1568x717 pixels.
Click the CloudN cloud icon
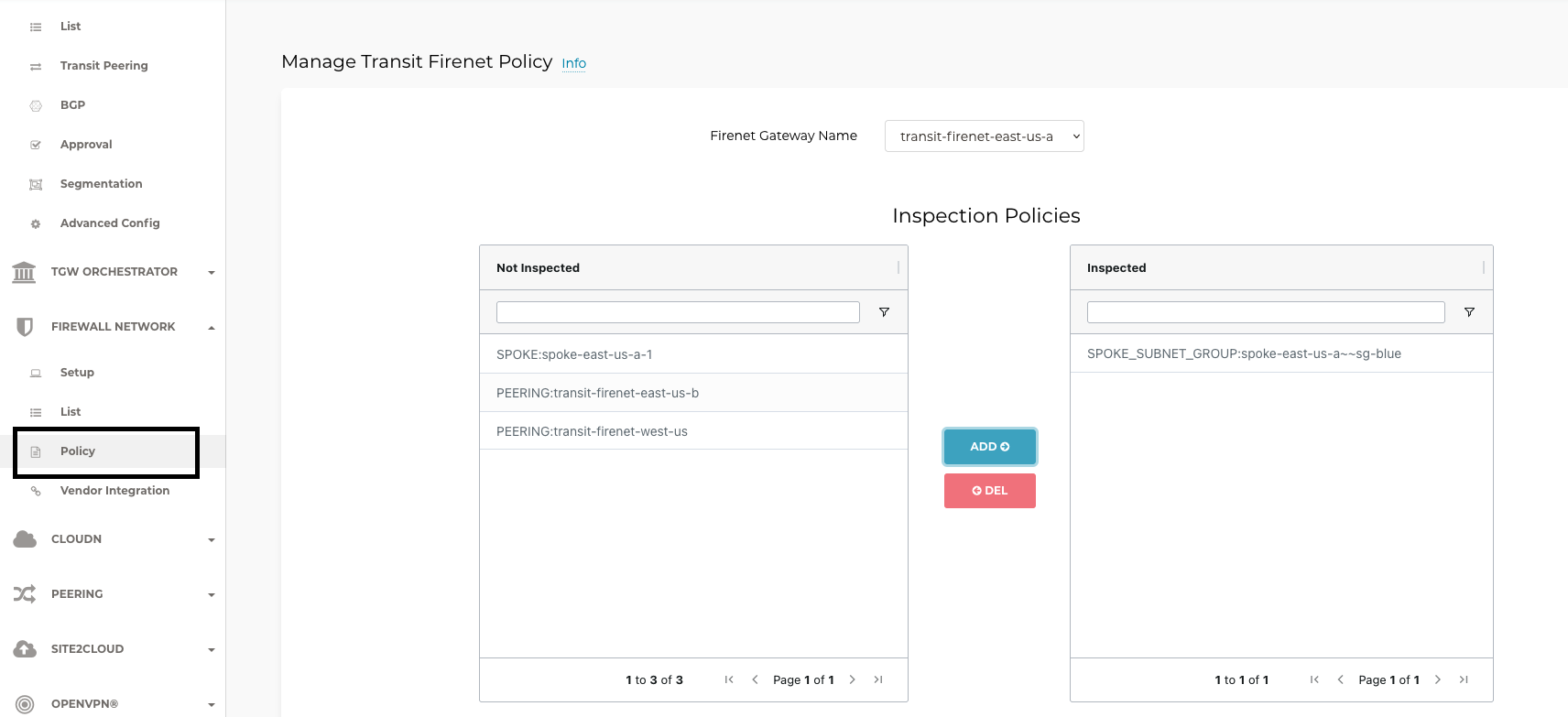coord(25,539)
